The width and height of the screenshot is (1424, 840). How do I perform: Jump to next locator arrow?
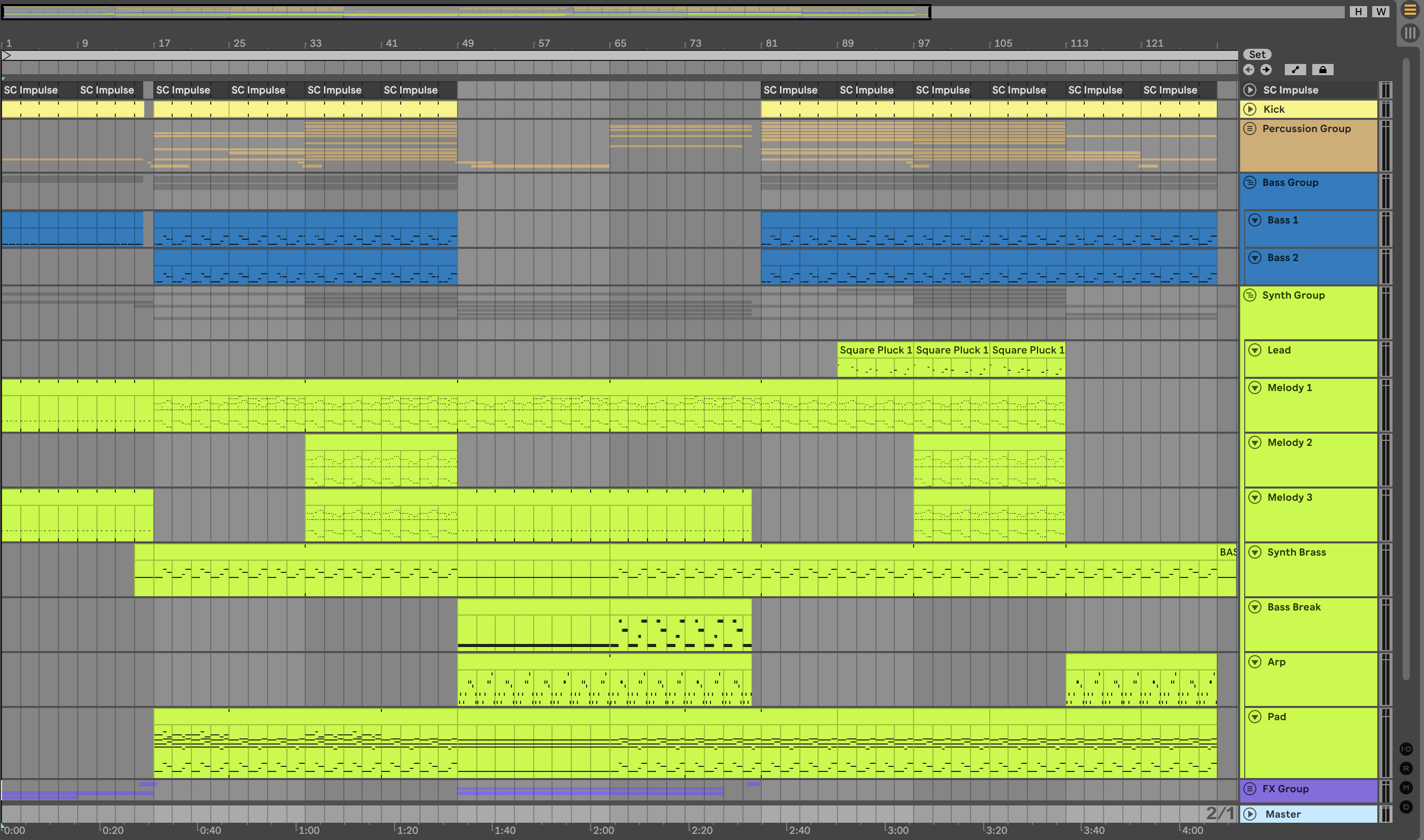(1266, 70)
